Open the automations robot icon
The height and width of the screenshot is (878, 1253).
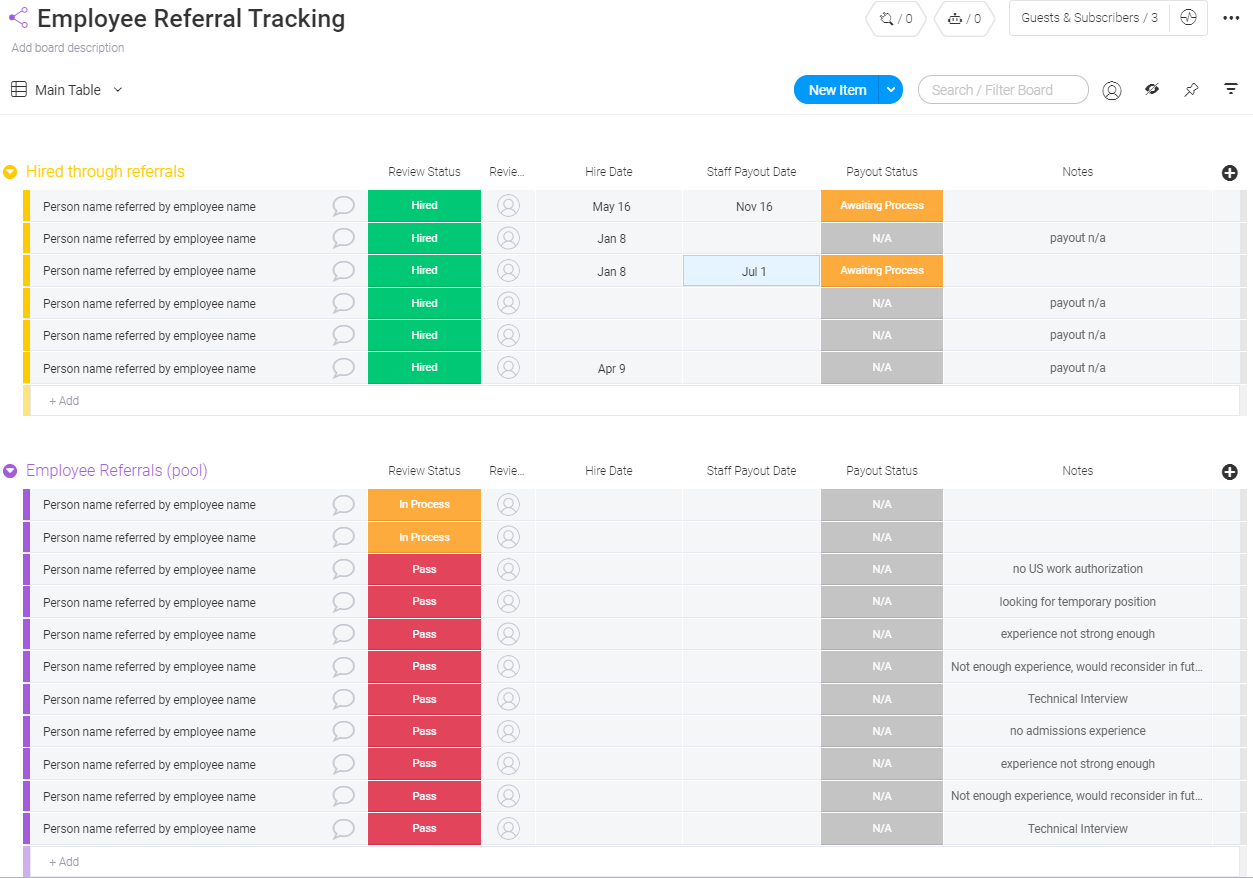[x=964, y=19]
